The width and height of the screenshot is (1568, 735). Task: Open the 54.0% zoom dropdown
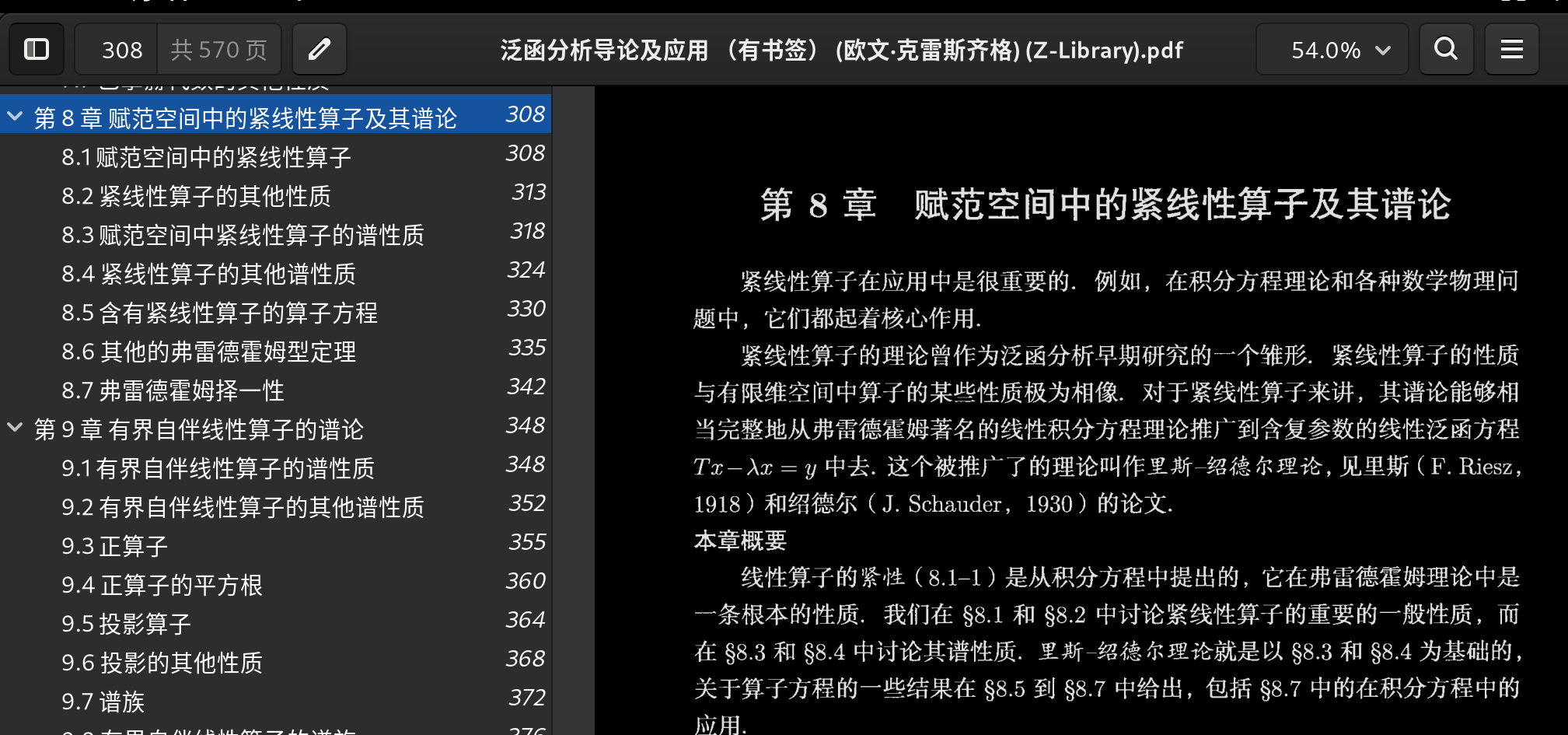[1332, 49]
